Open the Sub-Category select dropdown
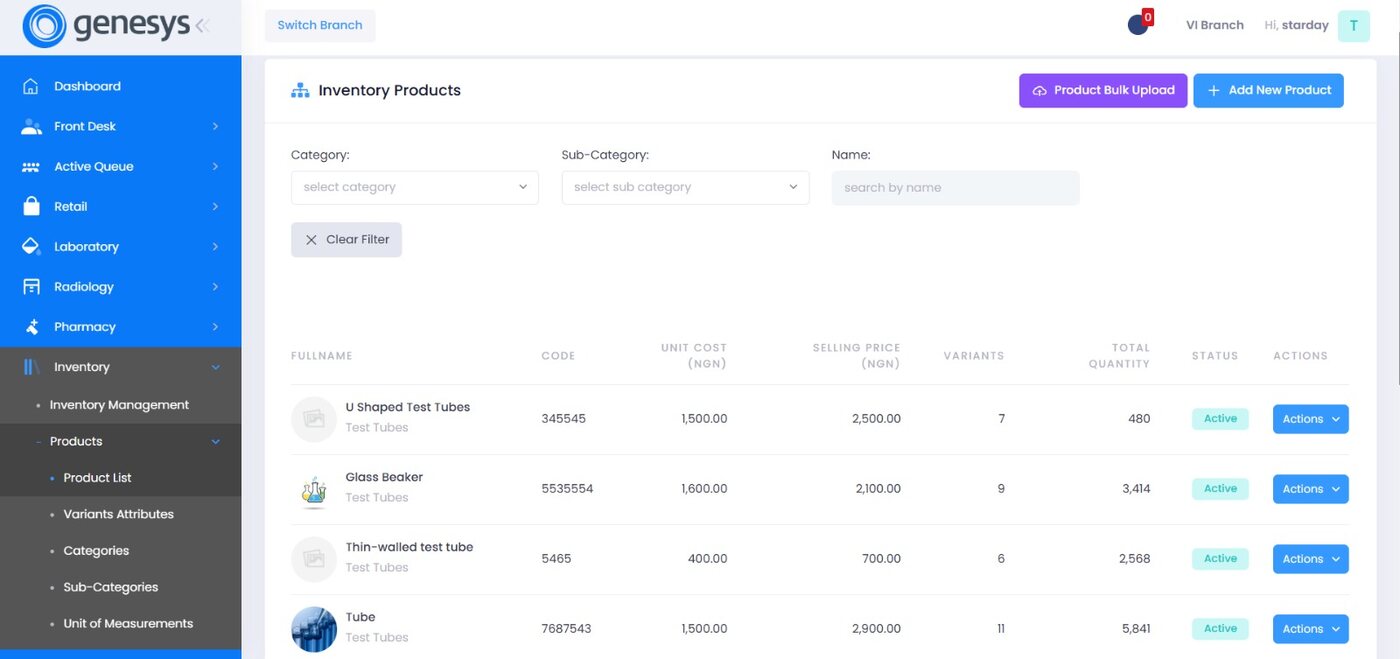 [x=686, y=188]
